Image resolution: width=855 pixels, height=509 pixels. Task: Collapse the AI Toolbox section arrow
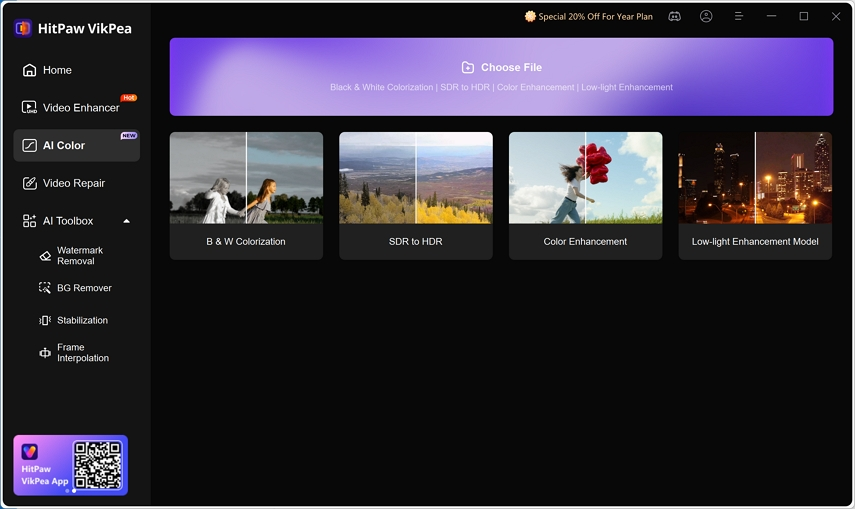pyautogui.click(x=127, y=221)
